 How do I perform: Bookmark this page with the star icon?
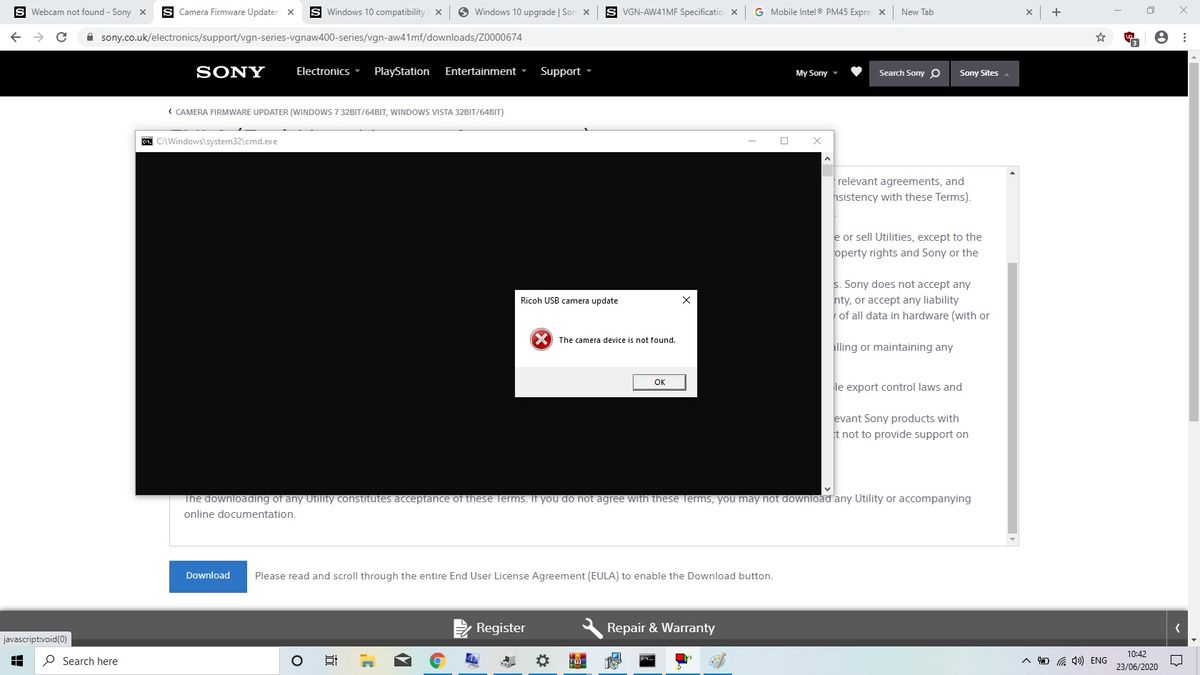pos(1101,37)
